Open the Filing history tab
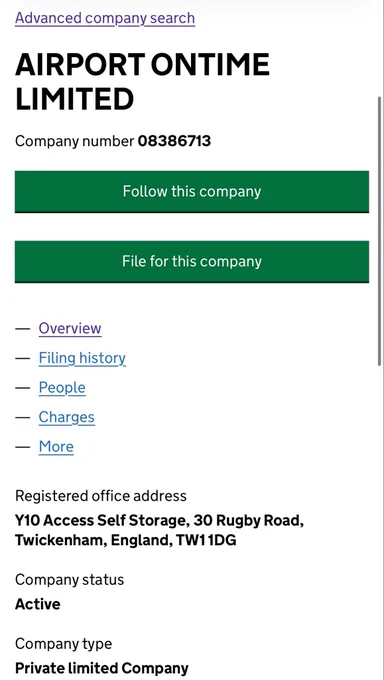Viewport: 384px width, 680px height. tap(82, 358)
